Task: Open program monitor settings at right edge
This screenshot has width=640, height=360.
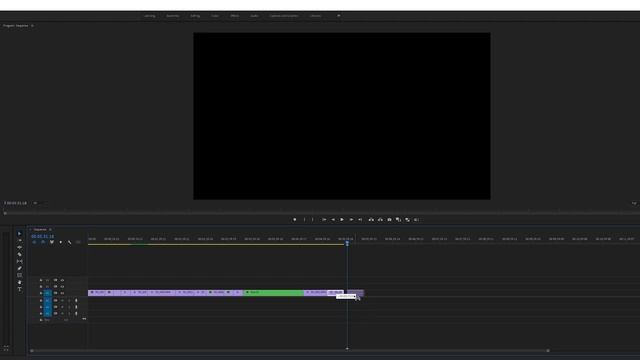Action: (634, 203)
